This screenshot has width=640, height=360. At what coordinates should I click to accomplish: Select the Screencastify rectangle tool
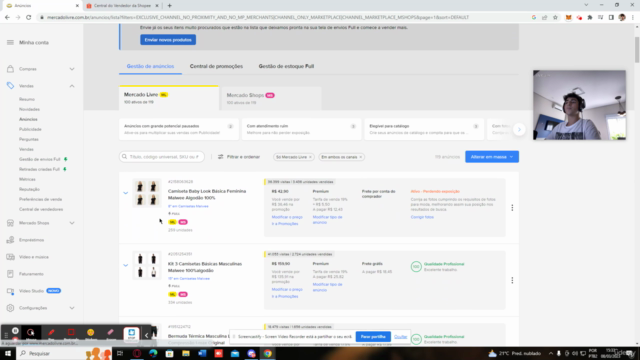pos(71,333)
